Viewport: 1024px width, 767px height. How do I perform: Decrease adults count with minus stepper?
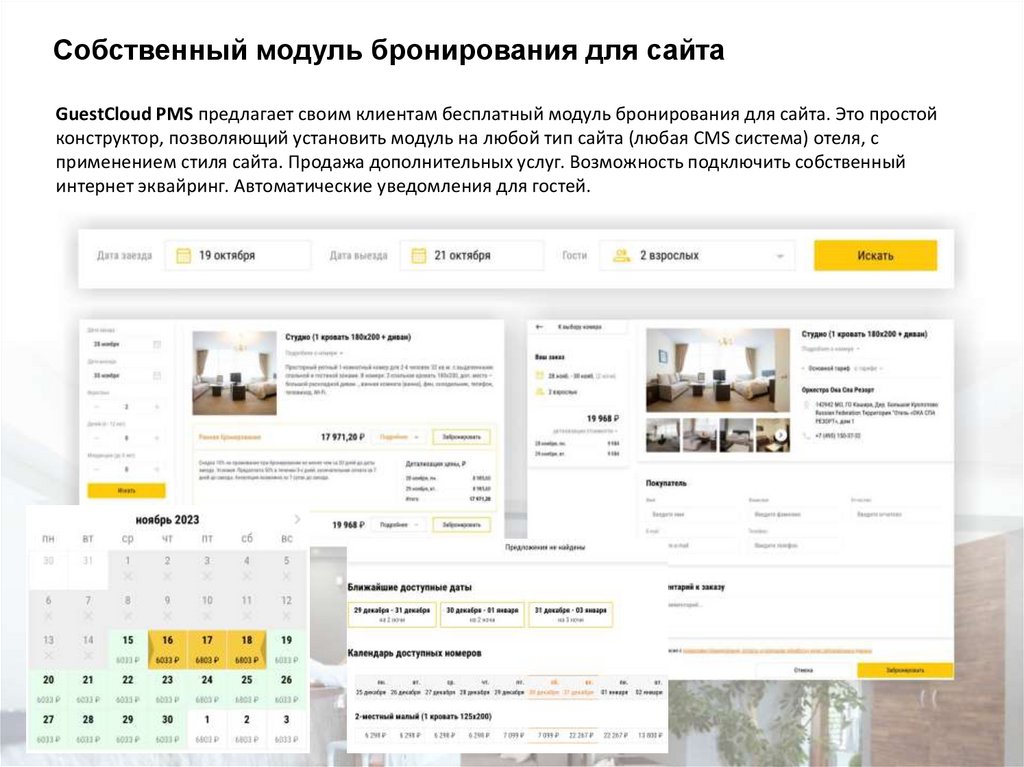(x=97, y=406)
